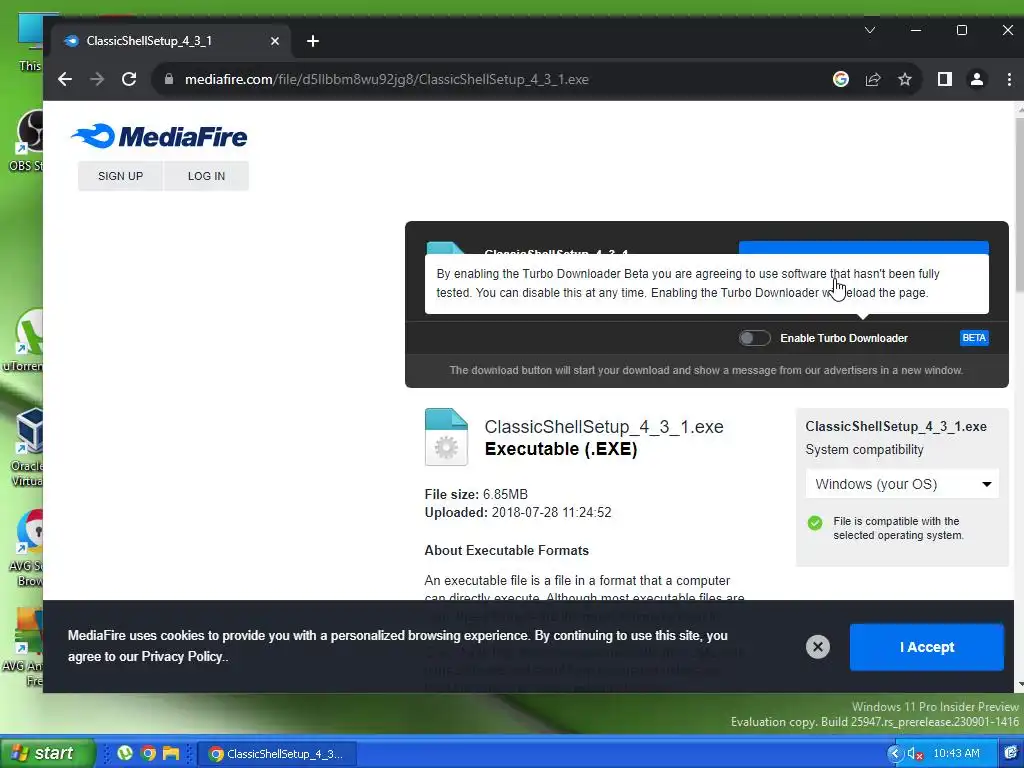
Task: Click the LOG IN button
Action: tap(206, 176)
